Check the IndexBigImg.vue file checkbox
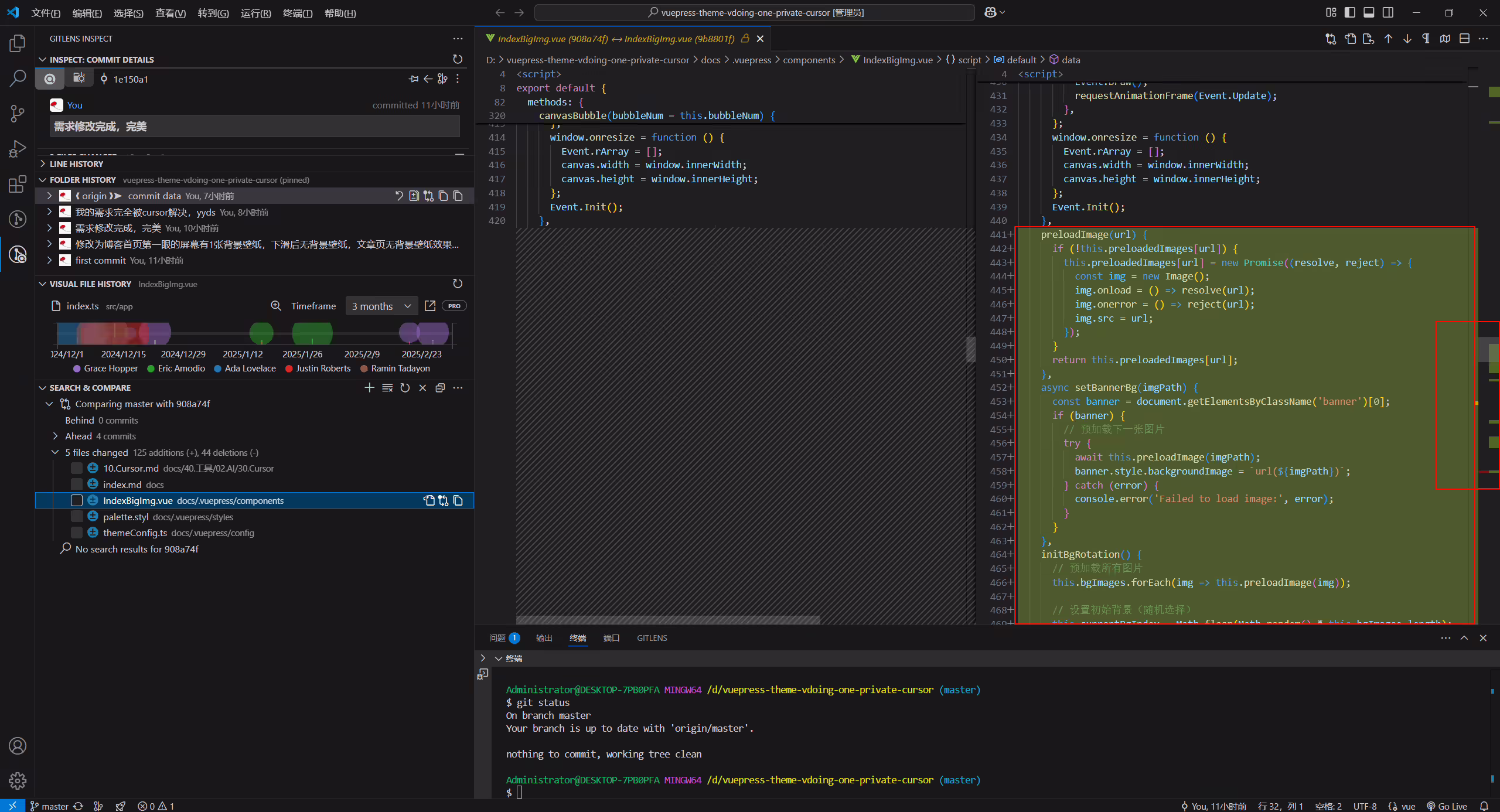1500x812 pixels. (77, 500)
